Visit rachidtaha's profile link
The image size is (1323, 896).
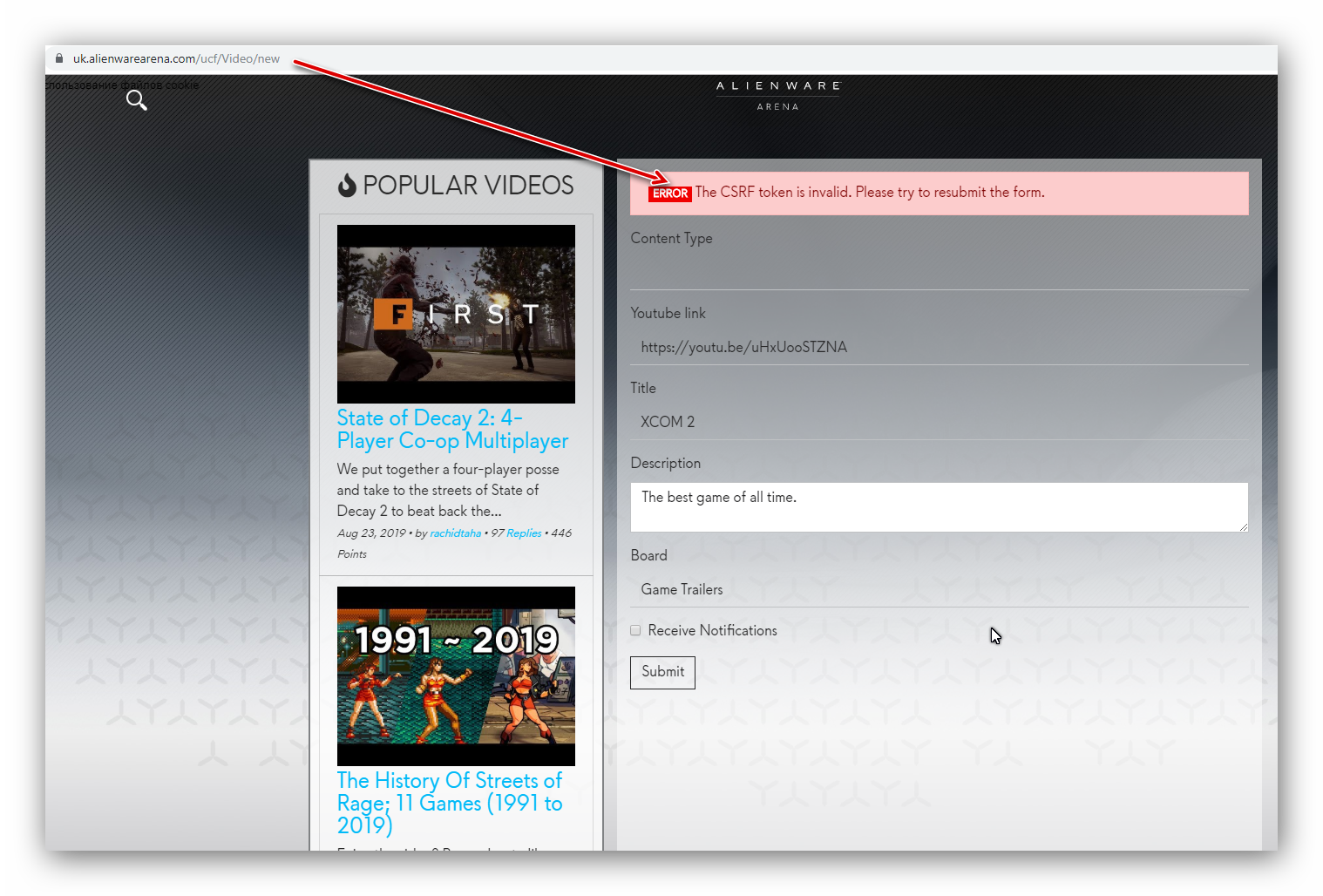(x=455, y=533)
